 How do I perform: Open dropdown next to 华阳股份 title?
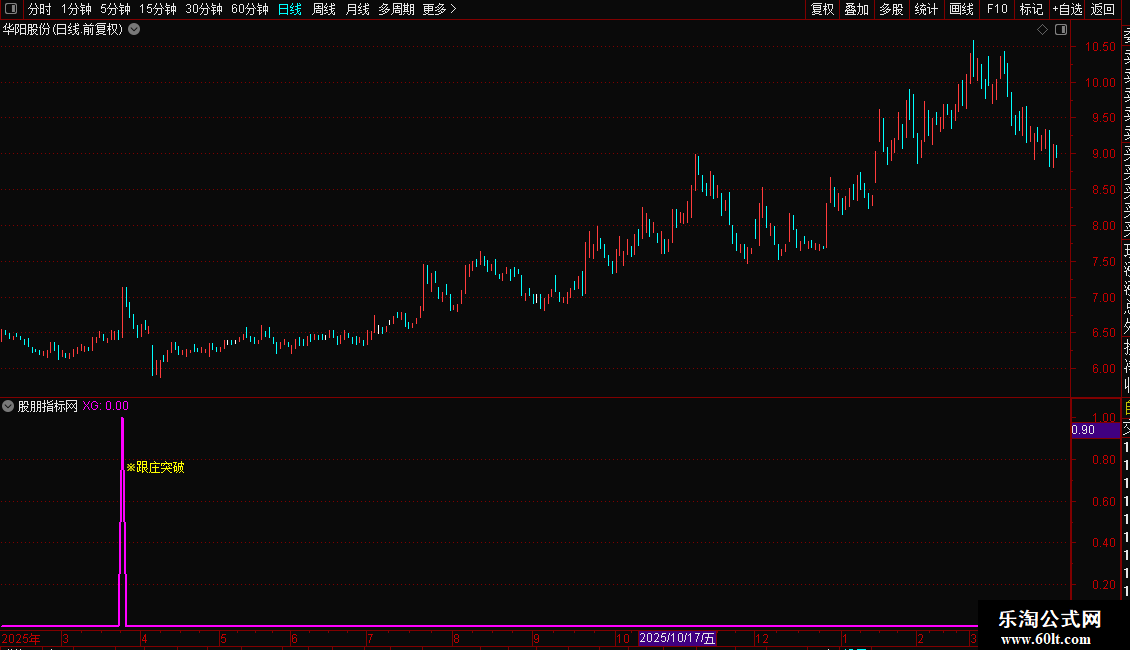click(134, 30)
